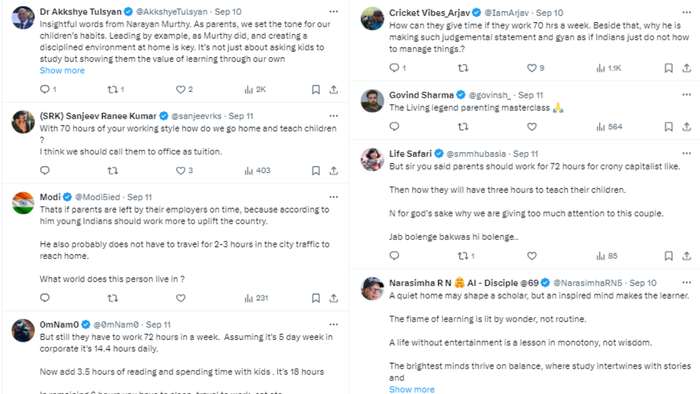This screenshot has width=700, height=394.
Task: Retweet Life Safari's post
Action: pyautogui.click(x=463, y=256)
